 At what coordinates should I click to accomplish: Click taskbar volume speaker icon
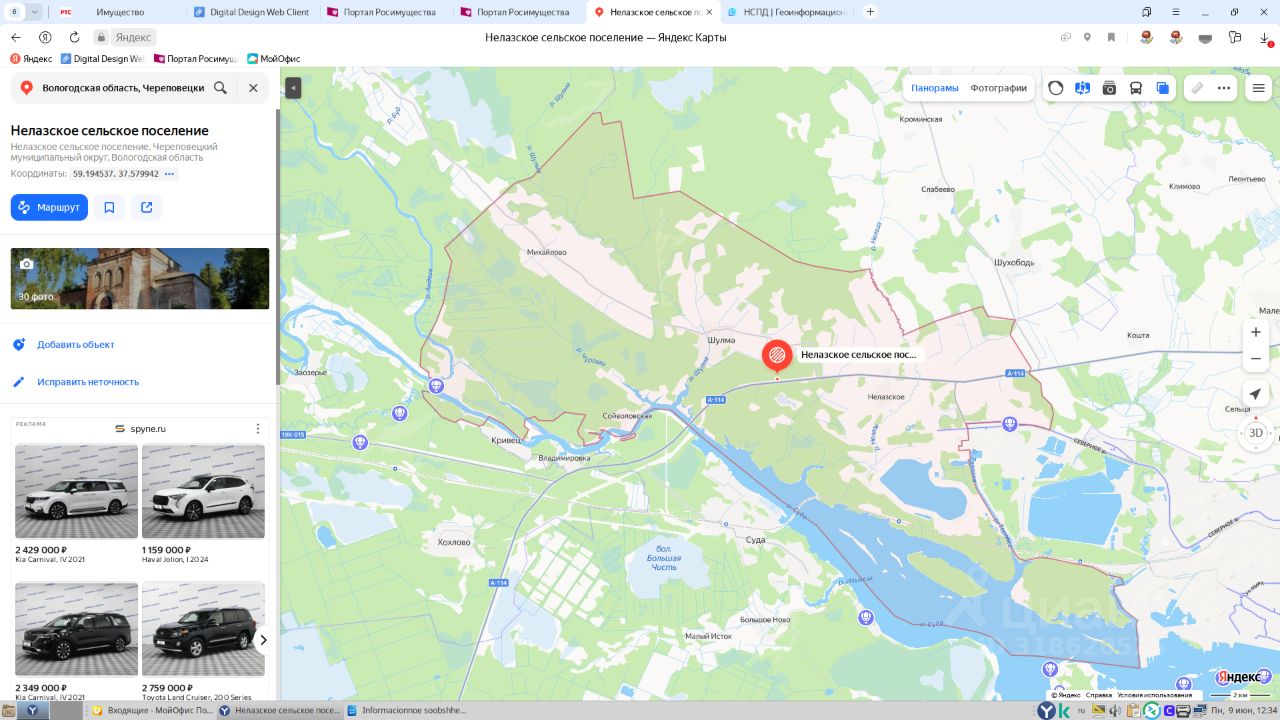[x=1116, y=711]
